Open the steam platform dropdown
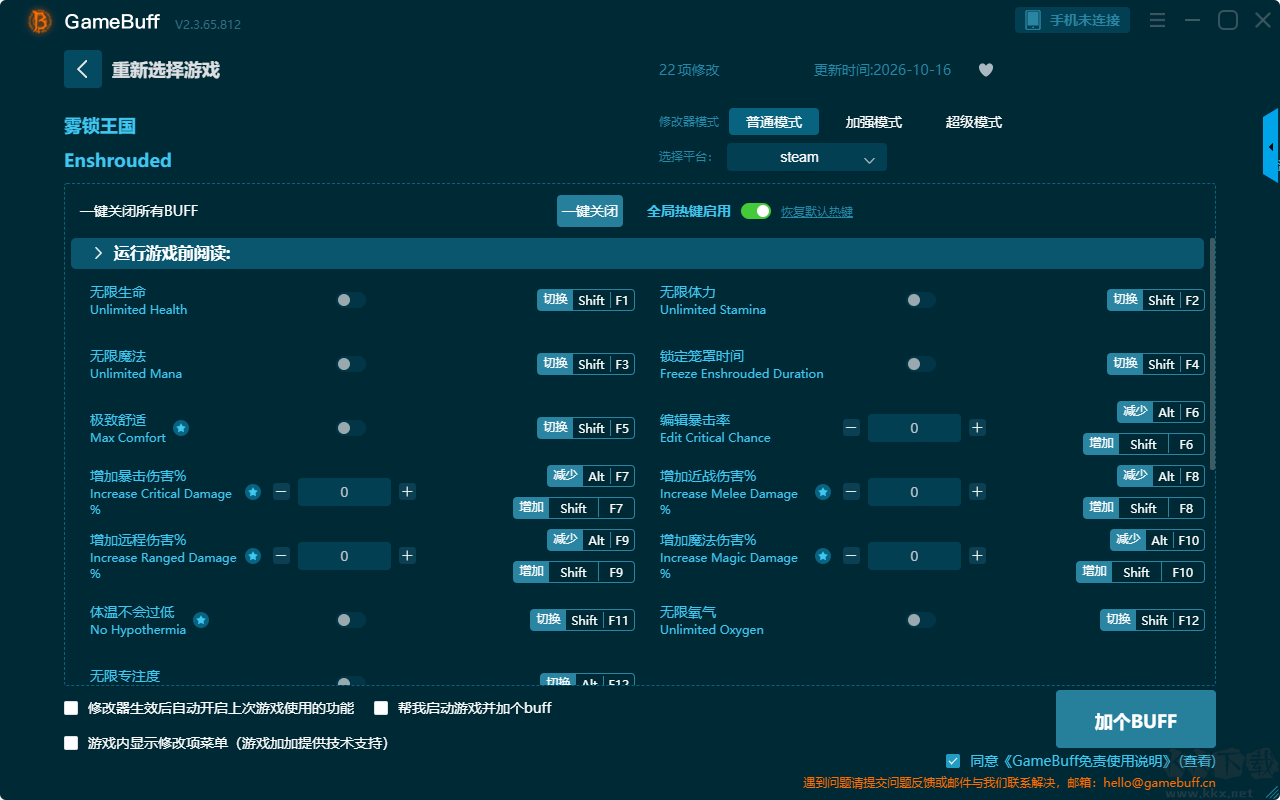The image size is (1280, 800). 807,157
